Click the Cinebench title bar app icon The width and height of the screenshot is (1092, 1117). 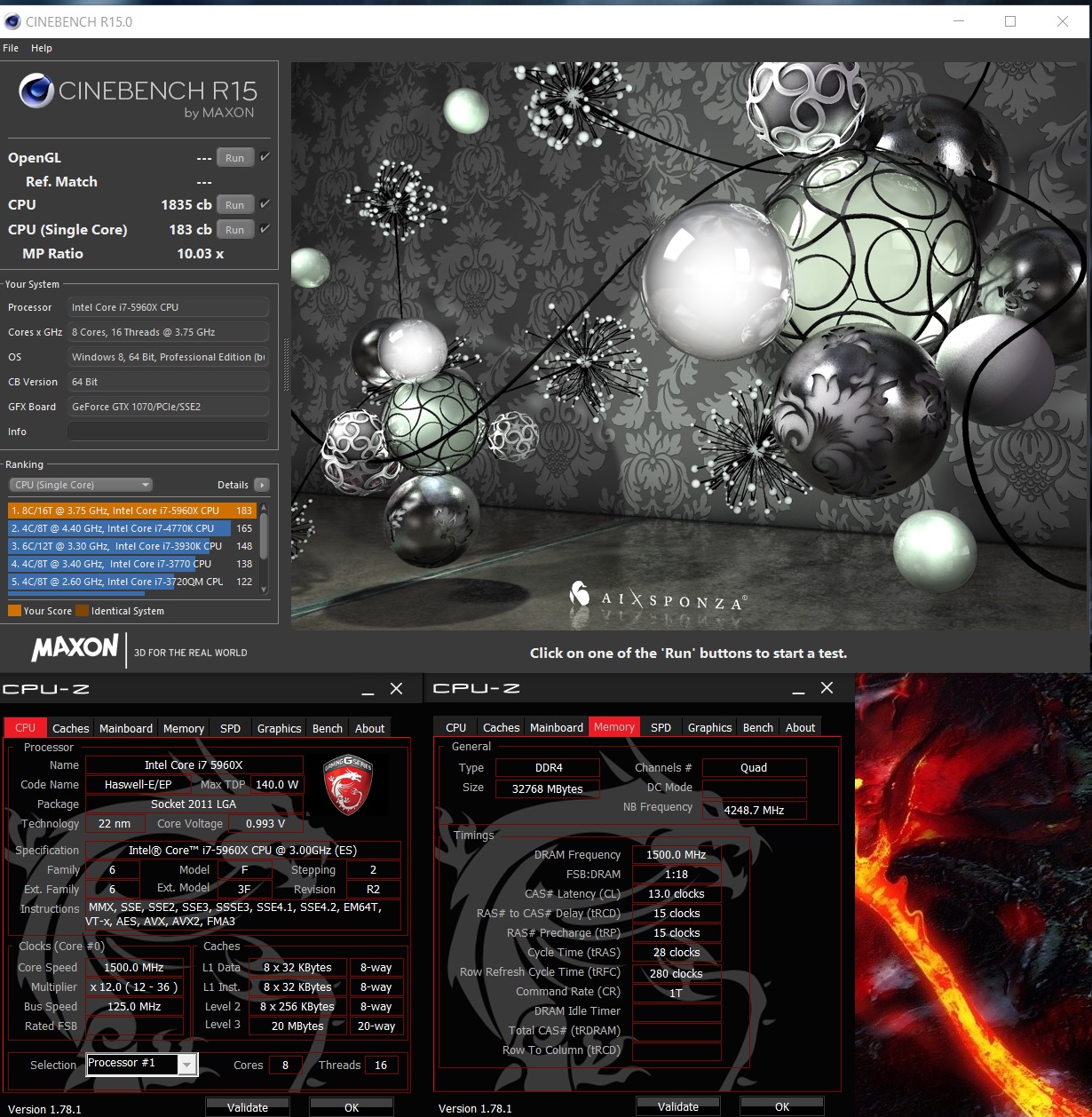point(12,21)
